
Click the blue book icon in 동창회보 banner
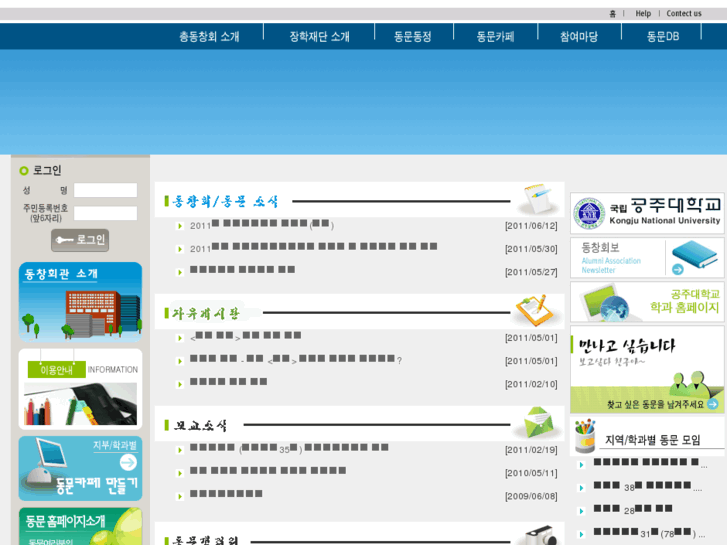695,254
